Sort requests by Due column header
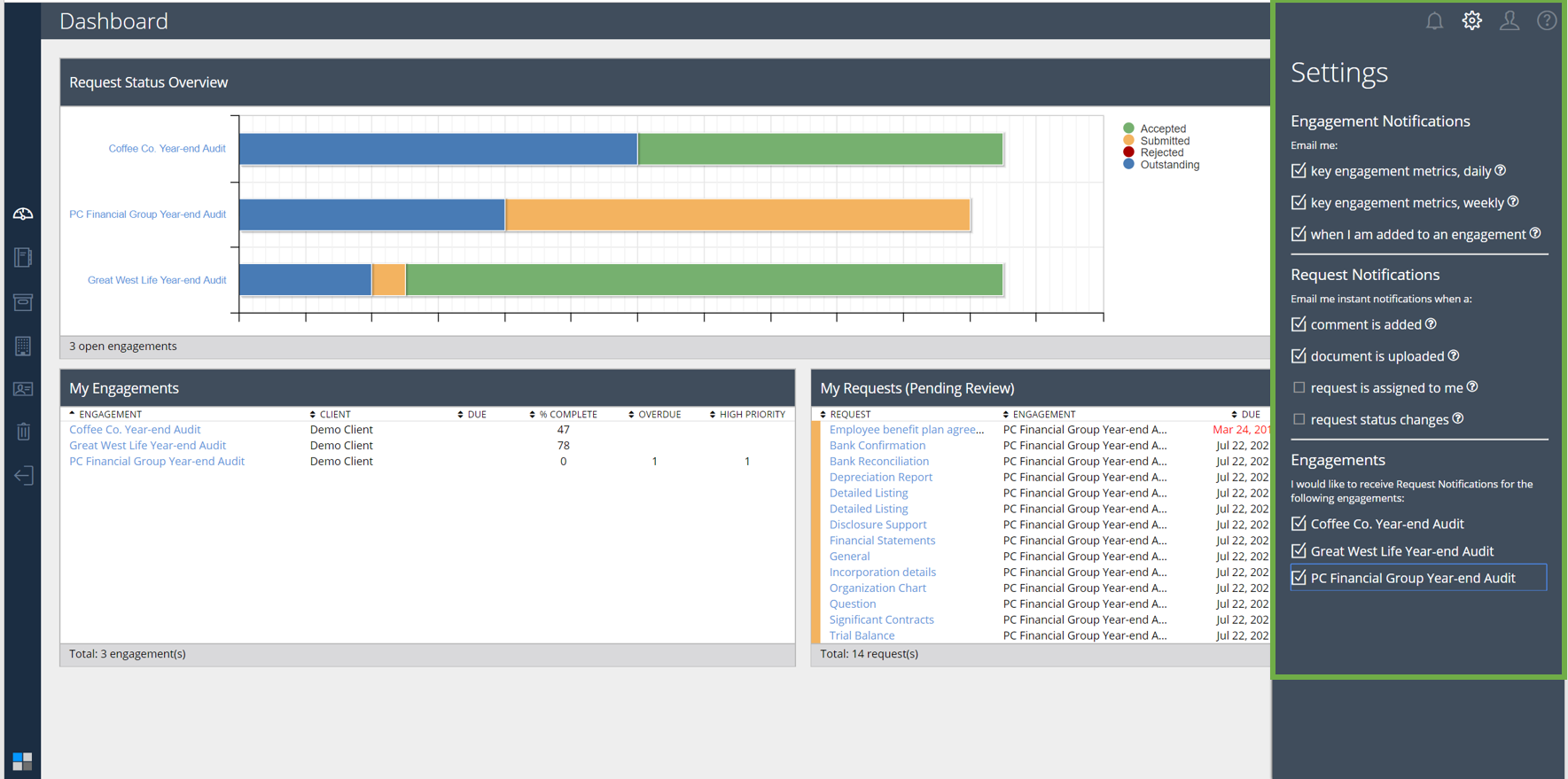This screenshot has height=779, width=1568. pyautogui.click(x=1250, y=414)
